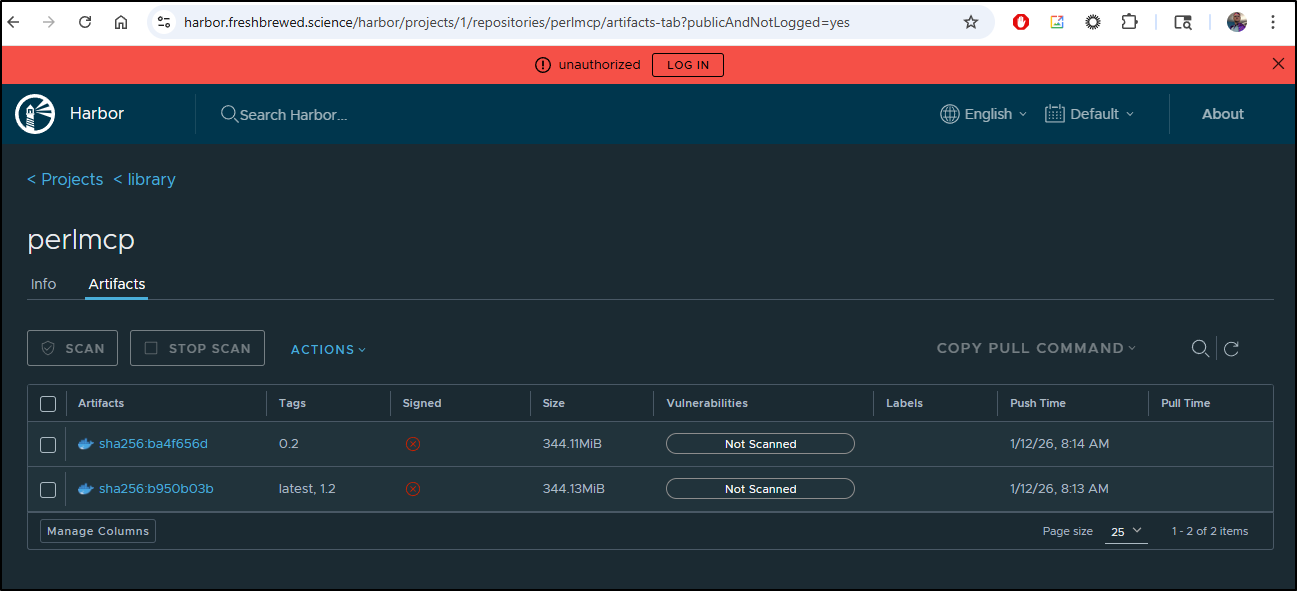Click the docker icon for sha256:b950b03b

(x=86, y=489)
